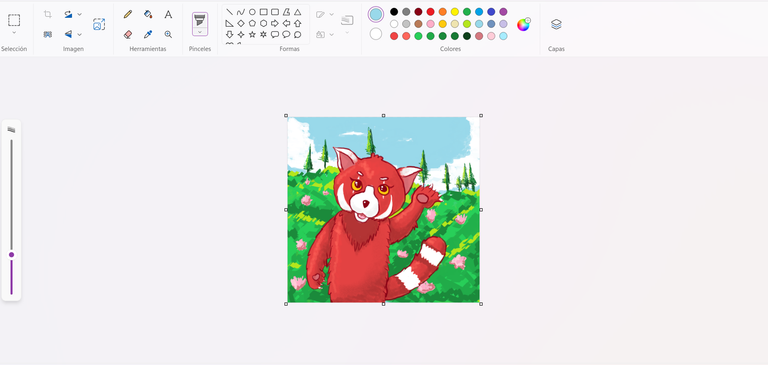Screen dimensions: 768x365
Task: Pick the dark red maroon swatch
Action: click(418, 12)
